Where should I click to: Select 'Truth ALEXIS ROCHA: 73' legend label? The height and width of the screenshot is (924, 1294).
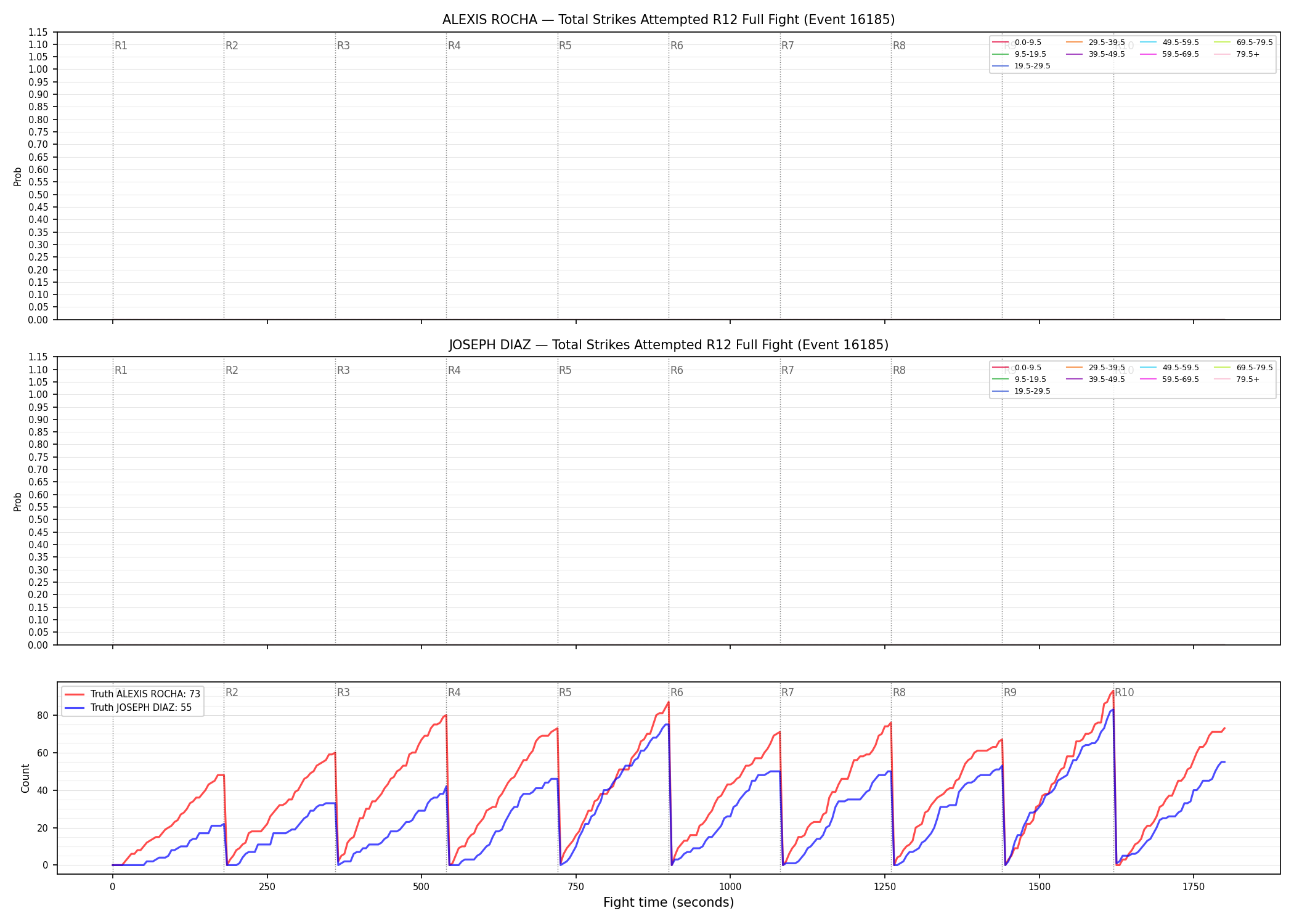tap(145, 694)
